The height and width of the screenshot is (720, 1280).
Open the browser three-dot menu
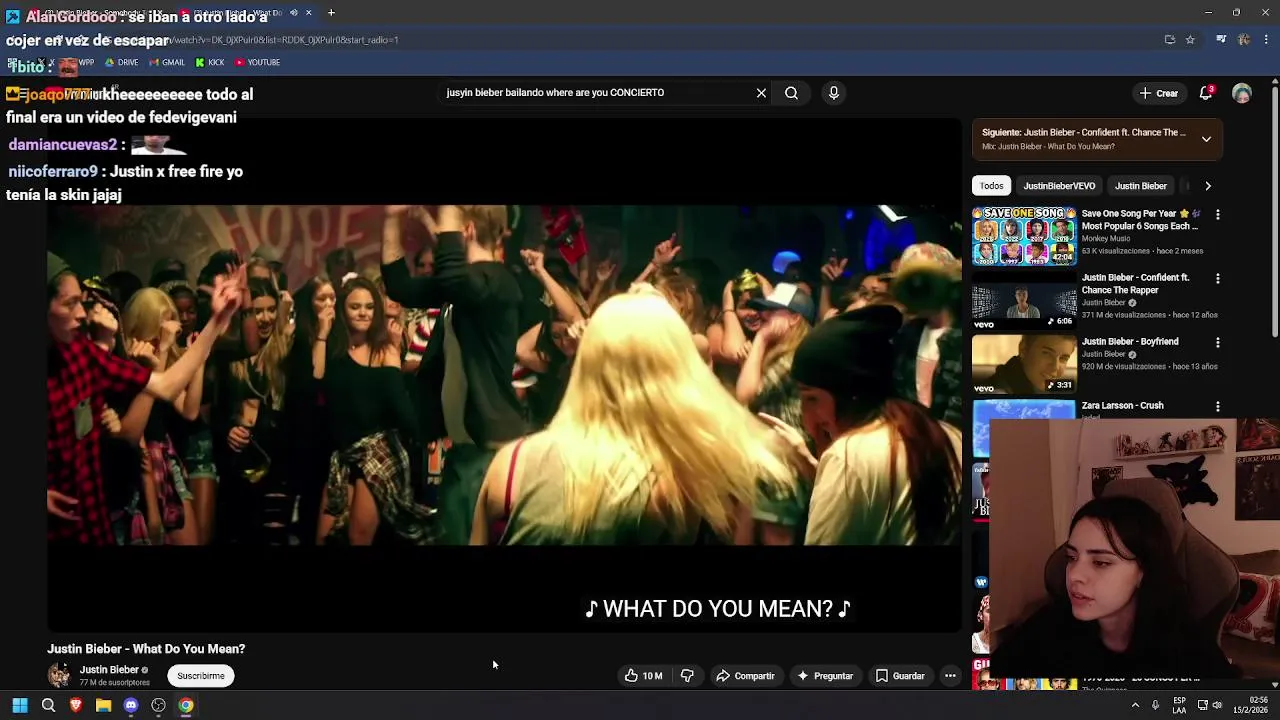(x=1266, y=40)
